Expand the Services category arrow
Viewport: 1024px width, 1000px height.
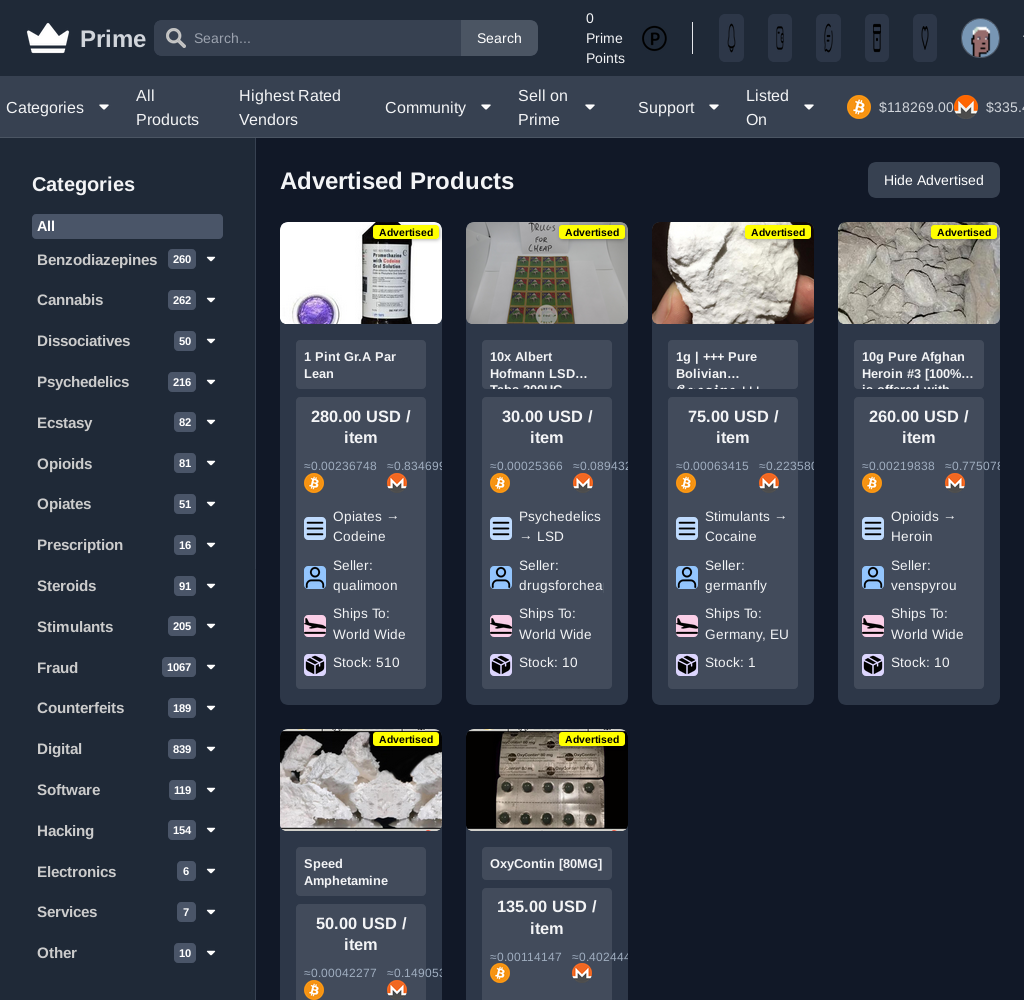(211, 912)
